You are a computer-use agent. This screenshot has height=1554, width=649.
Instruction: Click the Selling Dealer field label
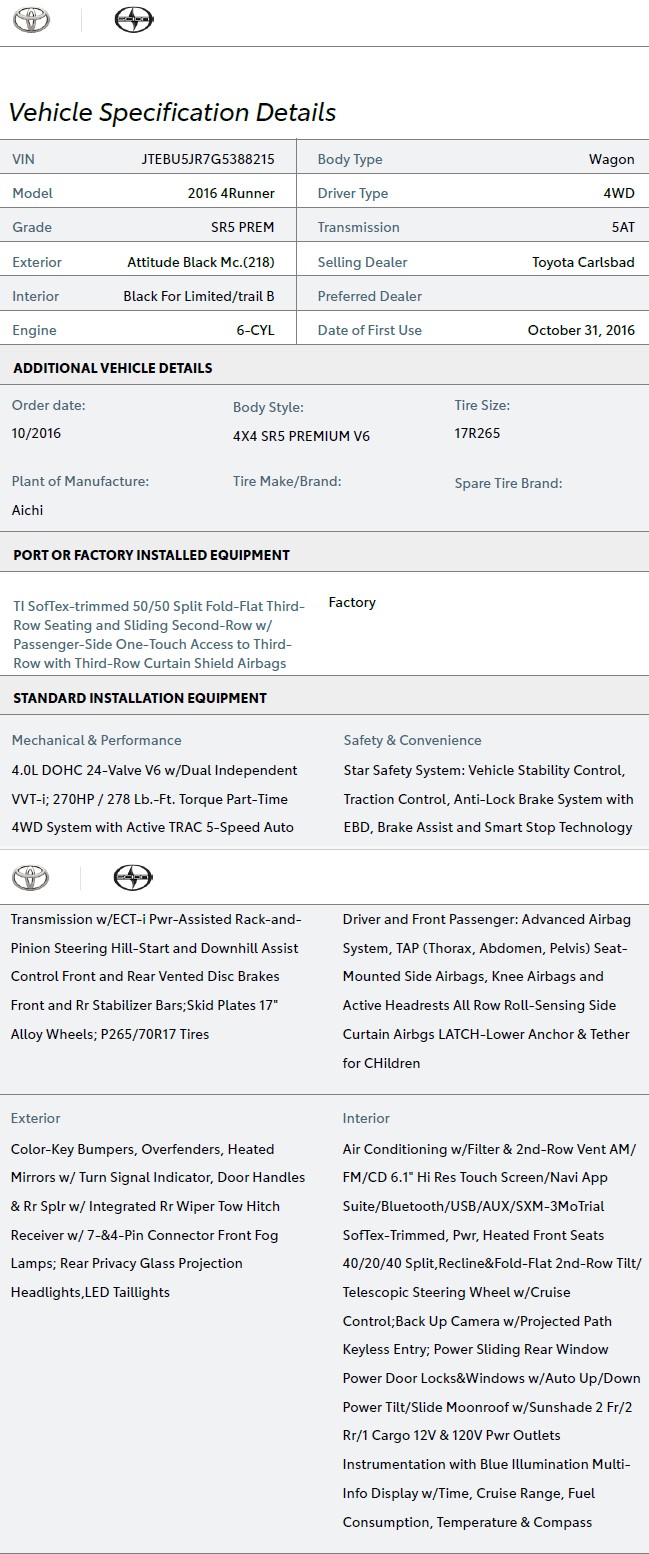coord(363,262)
